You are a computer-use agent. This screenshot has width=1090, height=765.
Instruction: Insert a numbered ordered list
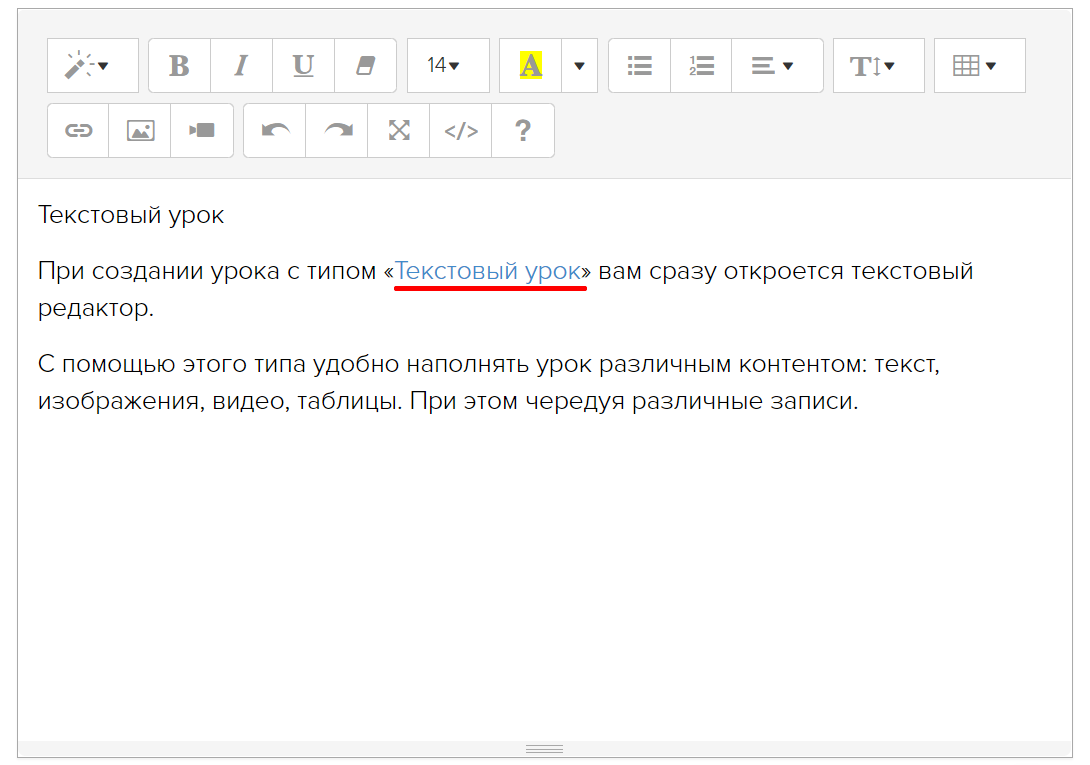click(x=701, y=66)
